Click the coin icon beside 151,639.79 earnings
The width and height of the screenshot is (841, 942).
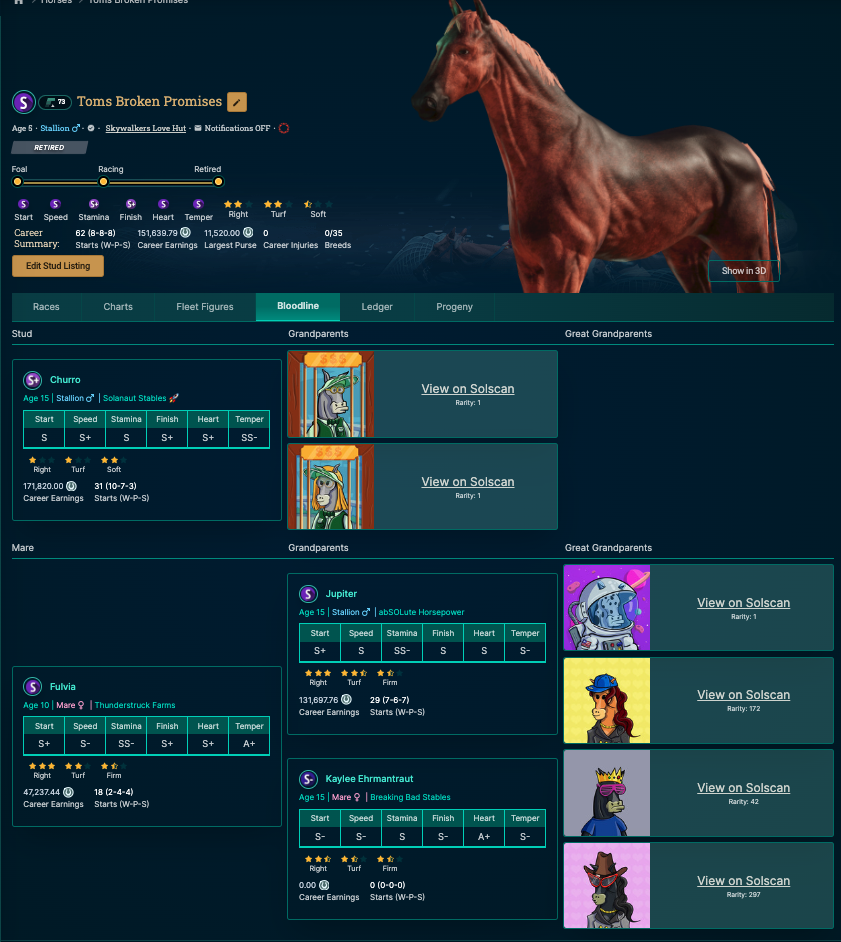[x=186, y=232]
